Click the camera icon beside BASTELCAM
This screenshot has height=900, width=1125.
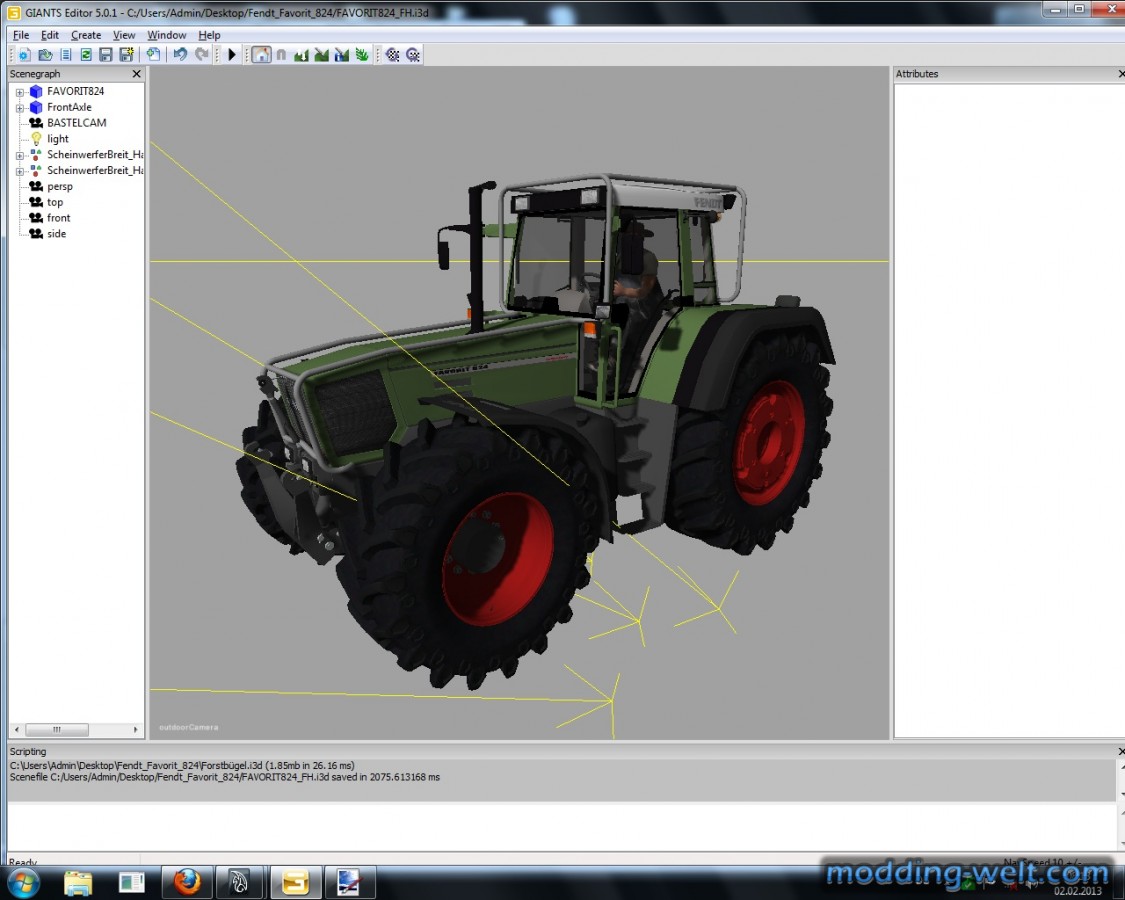(36, 123)
